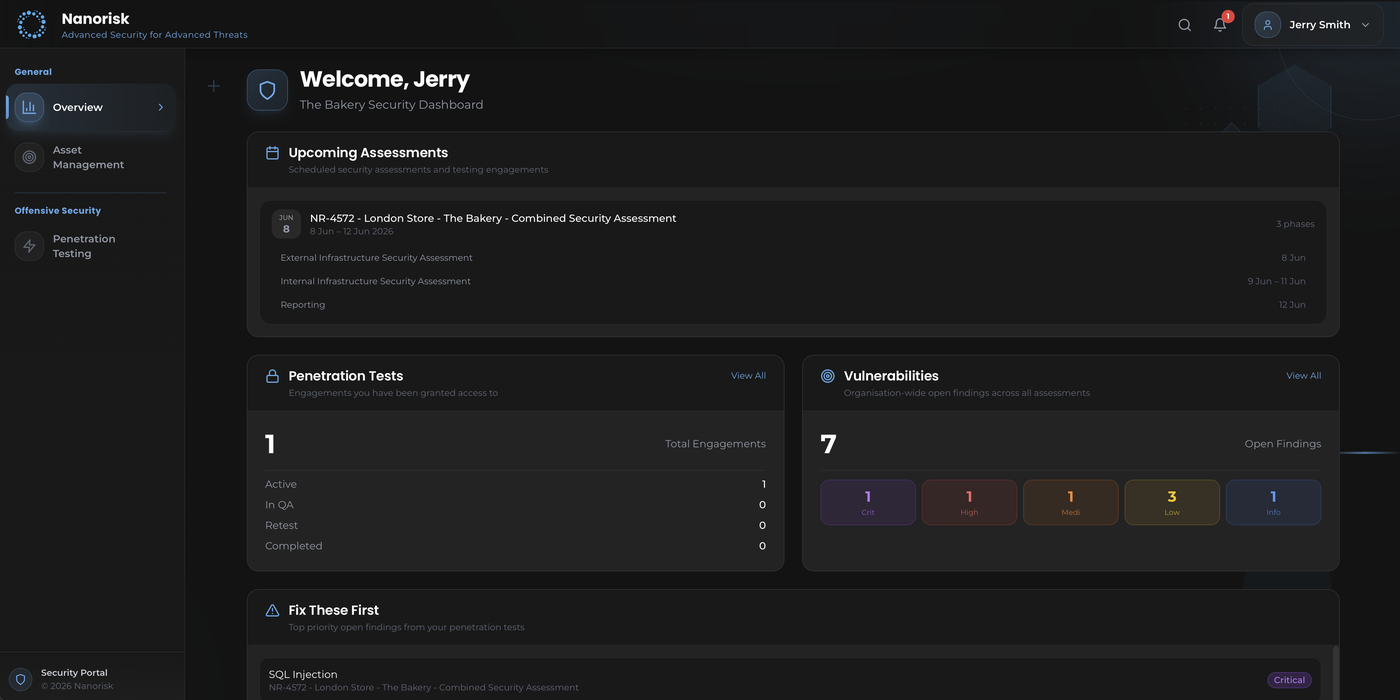This screenshot has width=1400, height=700.
Task: Click View All next to Penetration Tests
Action: [748, 376]
